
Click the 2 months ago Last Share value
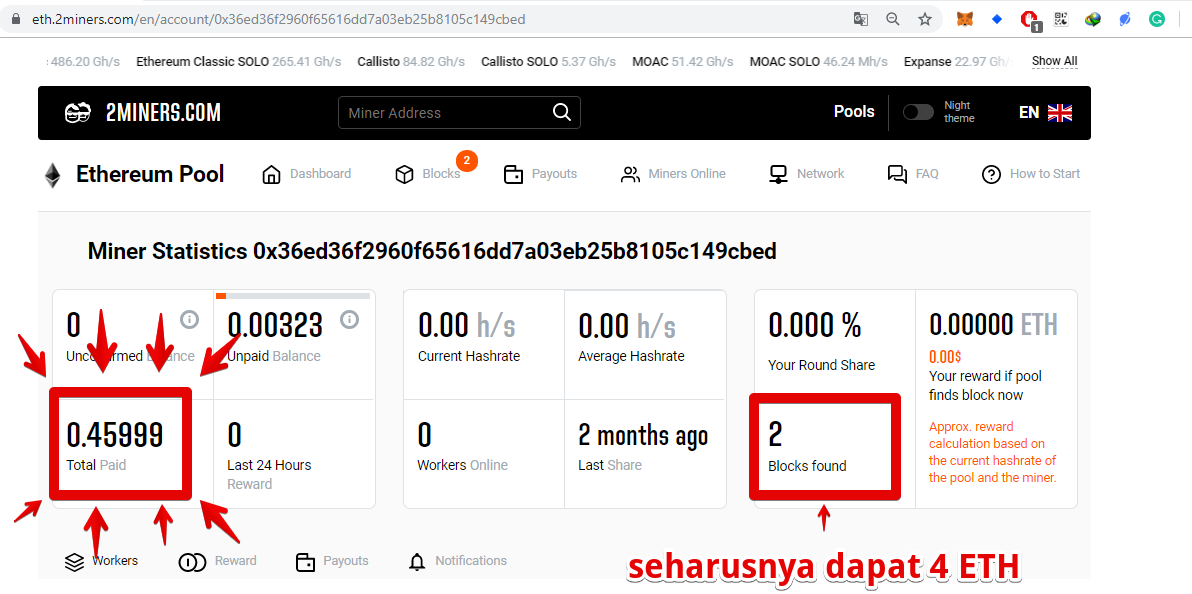coord(643,436)
